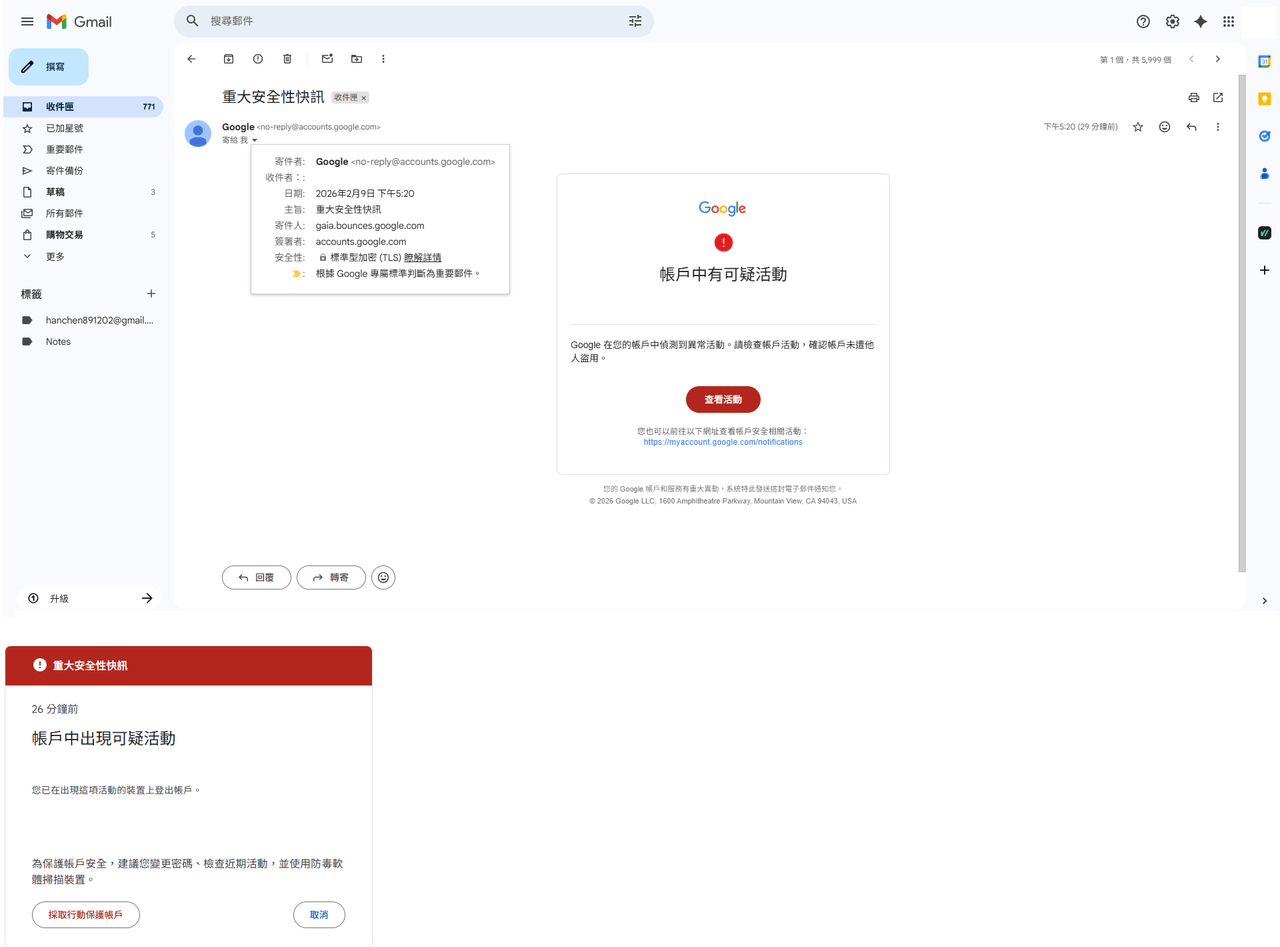Click the 轉寄 forward button
Screen dimensions: 1280x947
[331, 577]
